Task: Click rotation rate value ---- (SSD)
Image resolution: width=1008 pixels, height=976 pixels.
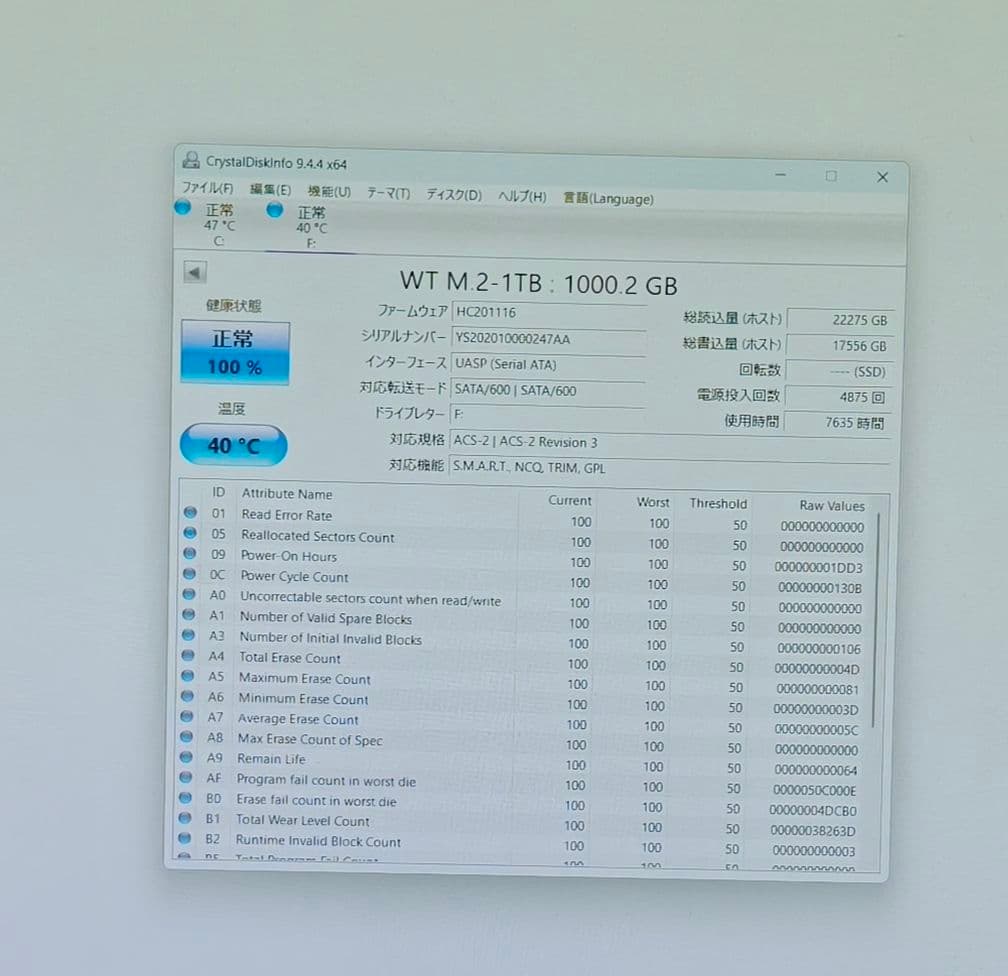Action: tap(838, 371)
